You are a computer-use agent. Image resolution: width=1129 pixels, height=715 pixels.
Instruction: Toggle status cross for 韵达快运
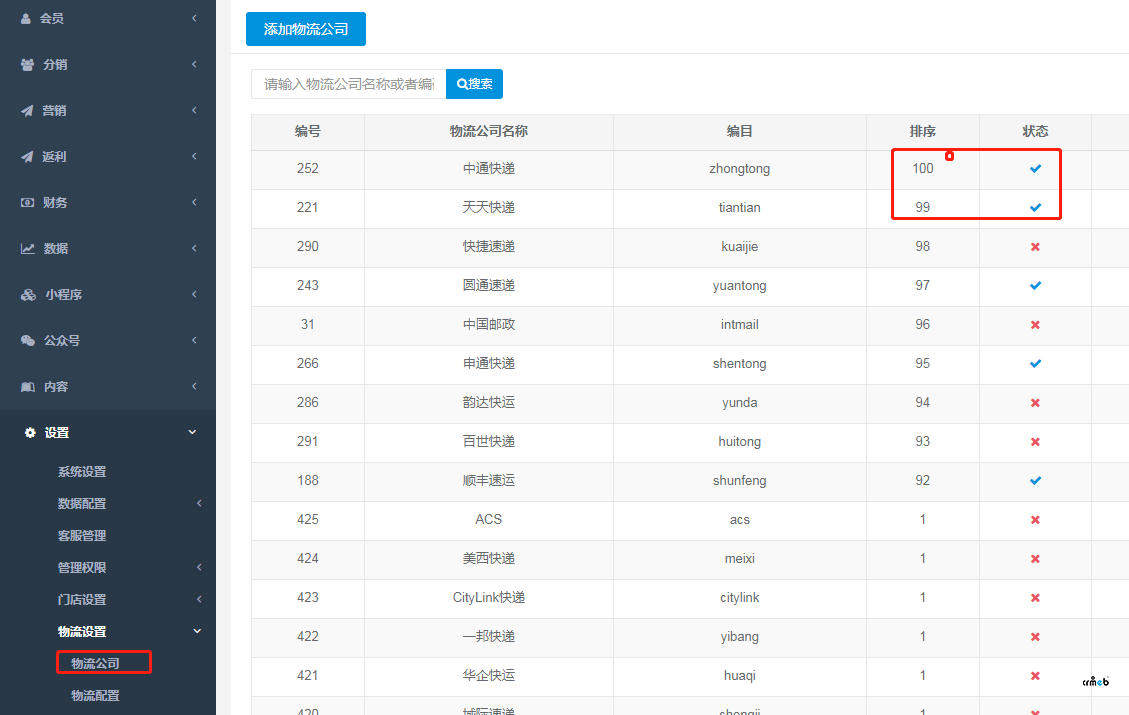click(x=1035, y=403)
